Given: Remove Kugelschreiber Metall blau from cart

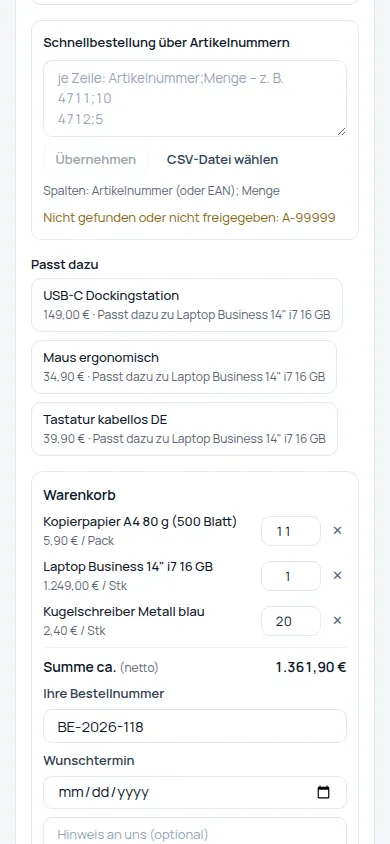Looking at the screenshot, I should (337, 621).
